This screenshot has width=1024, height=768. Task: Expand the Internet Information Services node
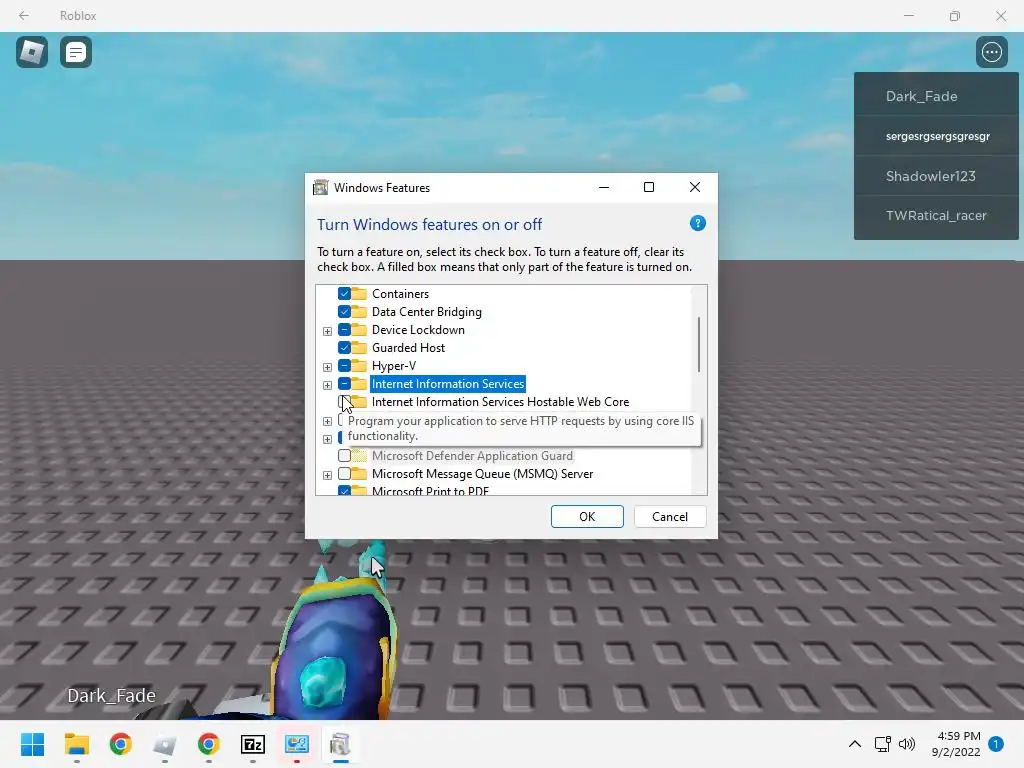(x=327, y=385)
